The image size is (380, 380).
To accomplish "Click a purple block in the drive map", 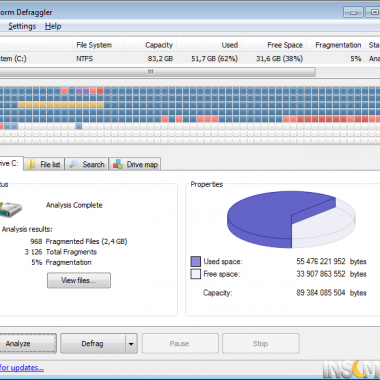I will click(x=82, y=90).
